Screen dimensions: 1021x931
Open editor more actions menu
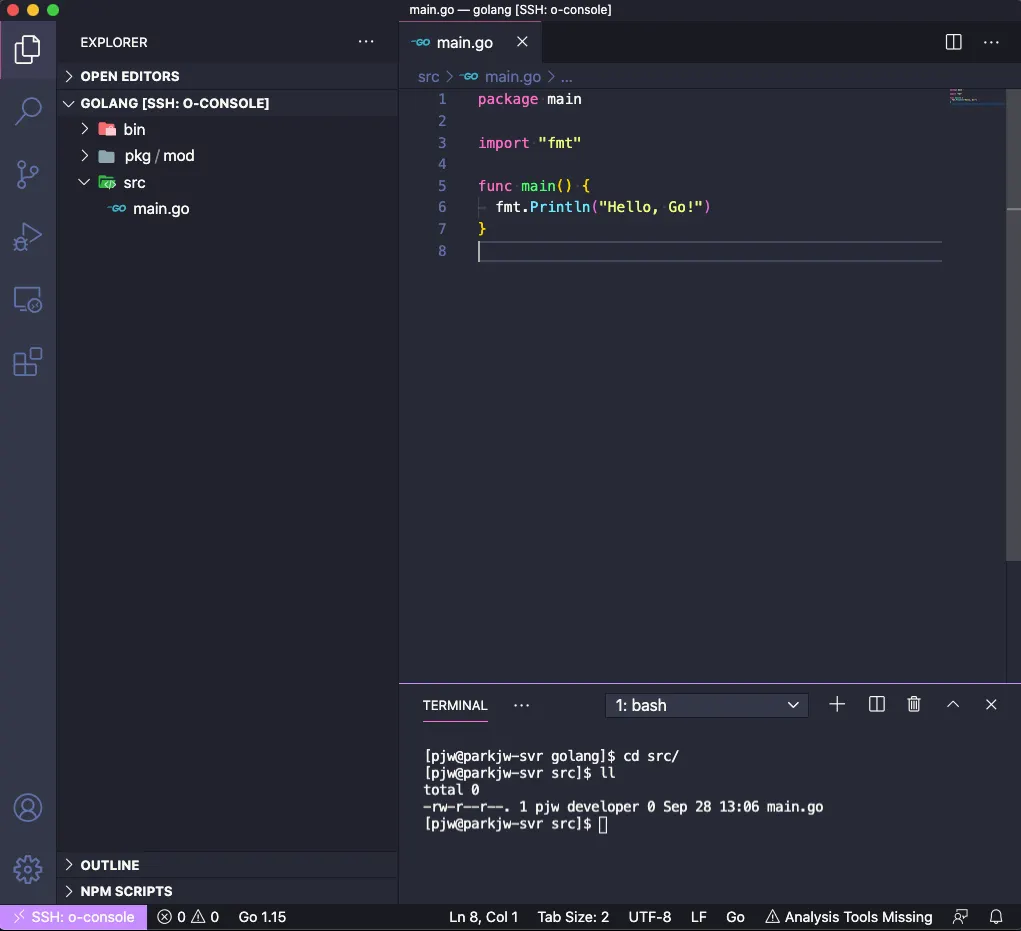[991, 42]
